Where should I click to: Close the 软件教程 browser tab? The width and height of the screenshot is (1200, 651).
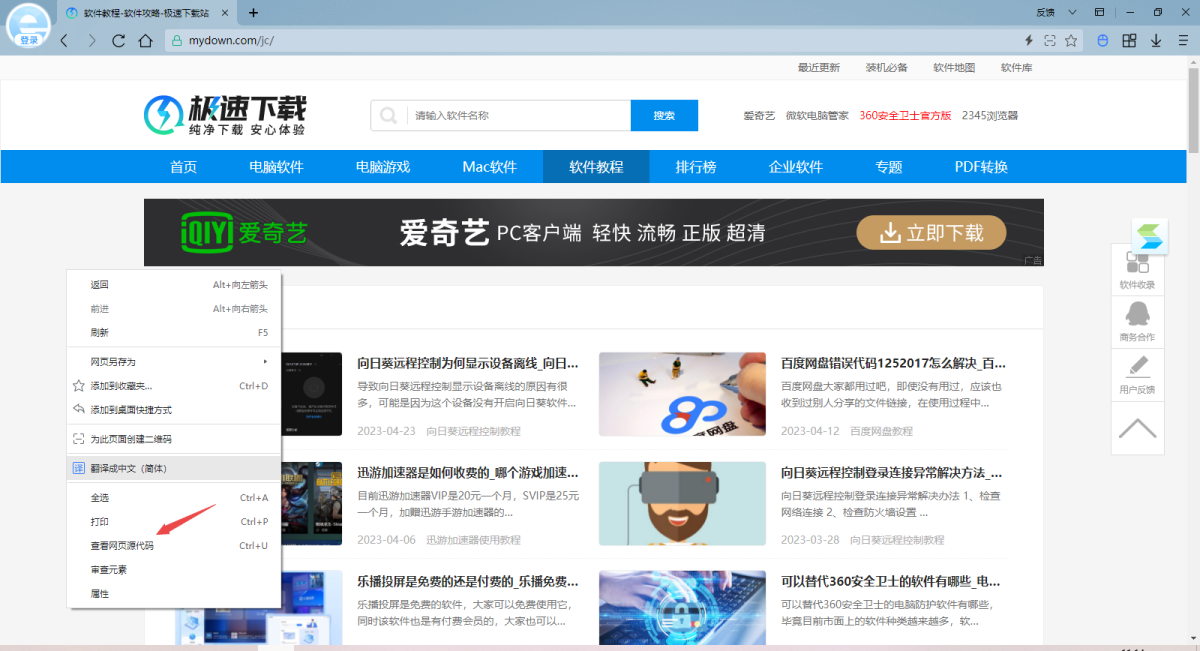click(x=224, y=13)
